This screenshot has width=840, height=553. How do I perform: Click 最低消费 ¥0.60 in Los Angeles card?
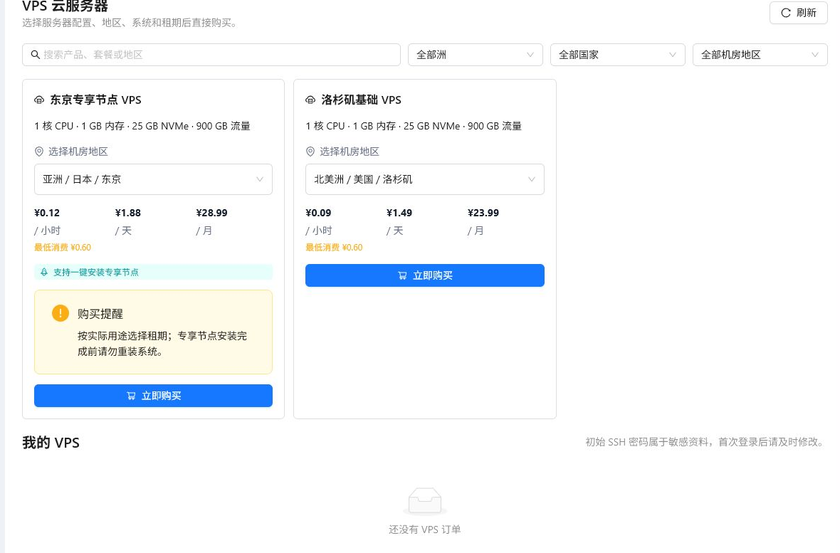point(334,248)
